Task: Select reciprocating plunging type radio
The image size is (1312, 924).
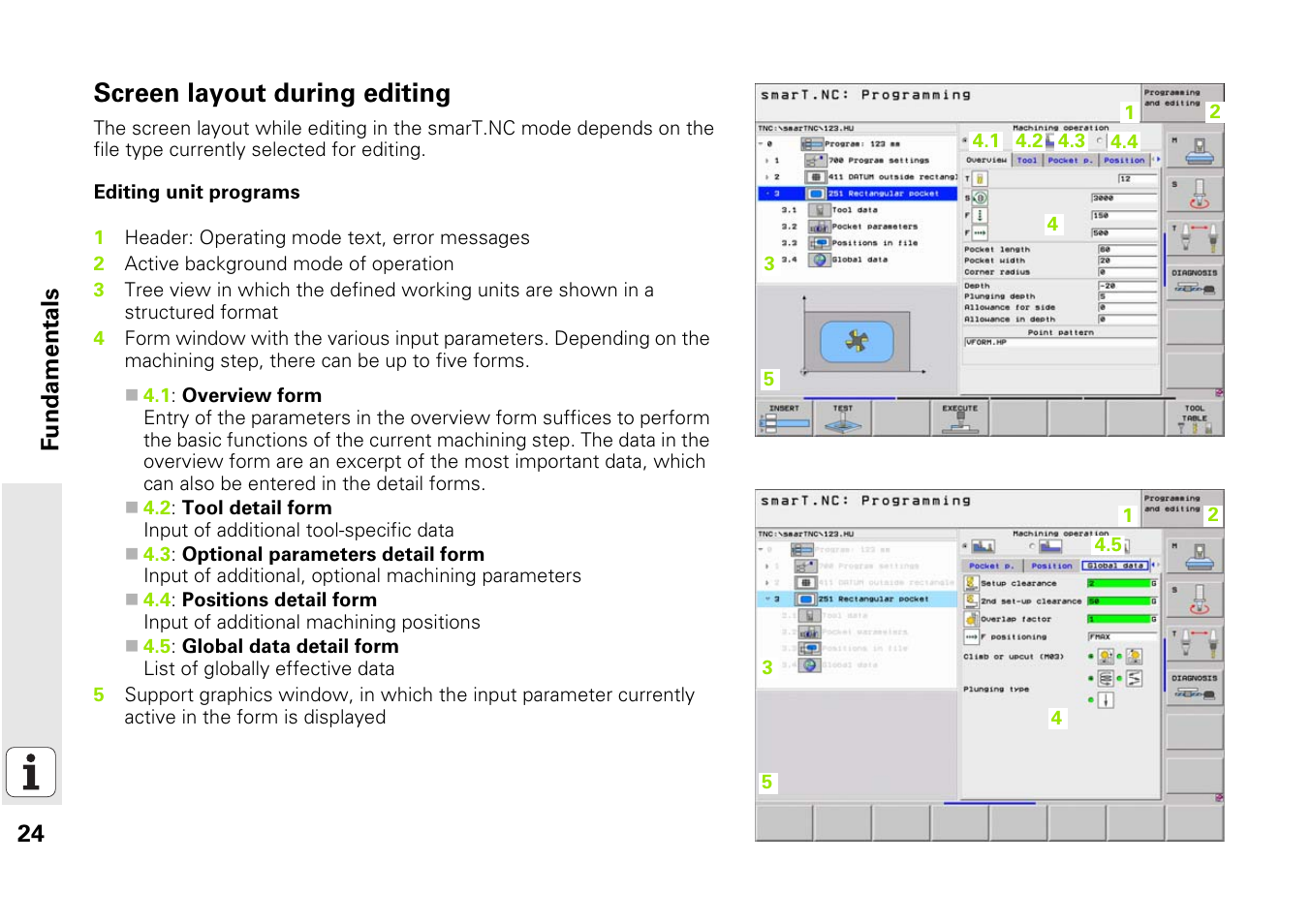Action: 1119,678
